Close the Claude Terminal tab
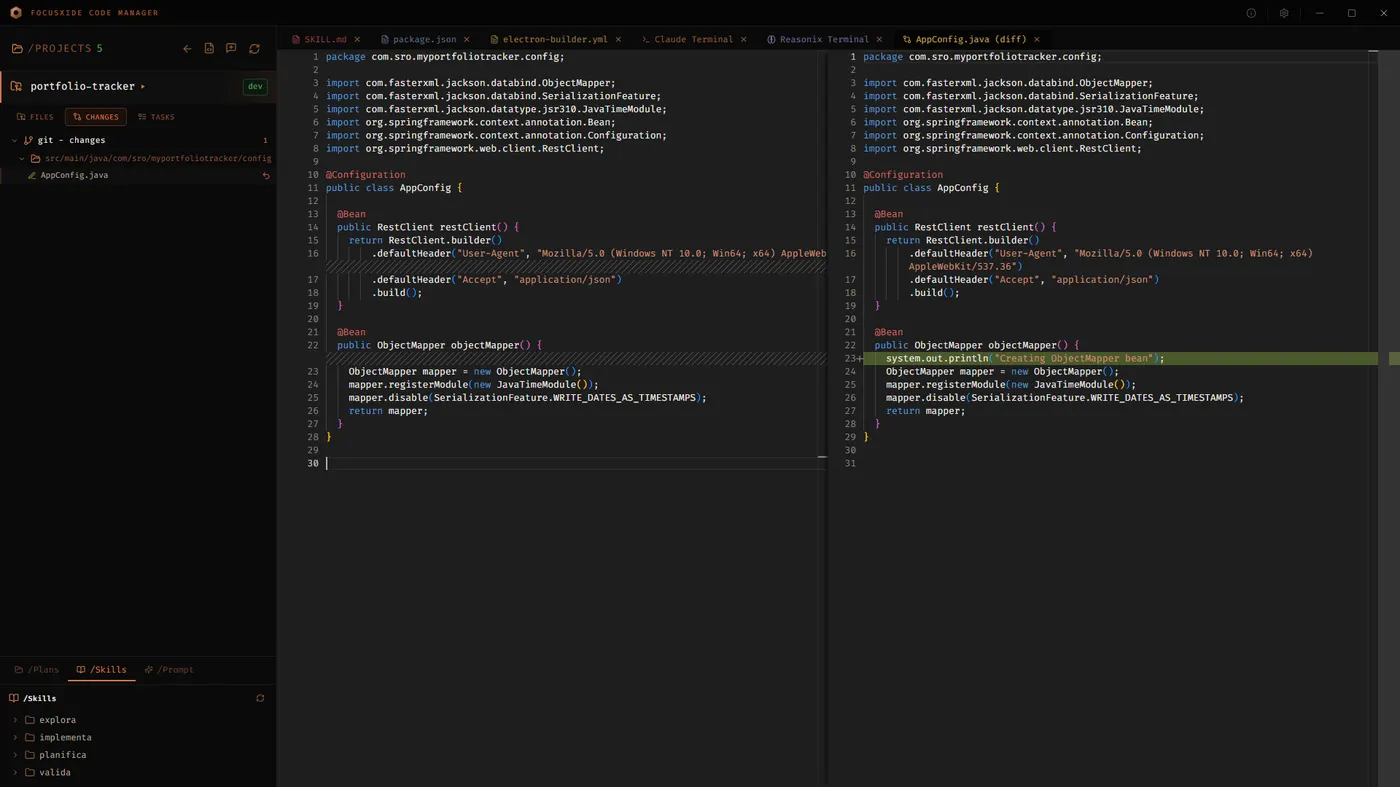This screenshot has height=787, width=1400. 743,39
